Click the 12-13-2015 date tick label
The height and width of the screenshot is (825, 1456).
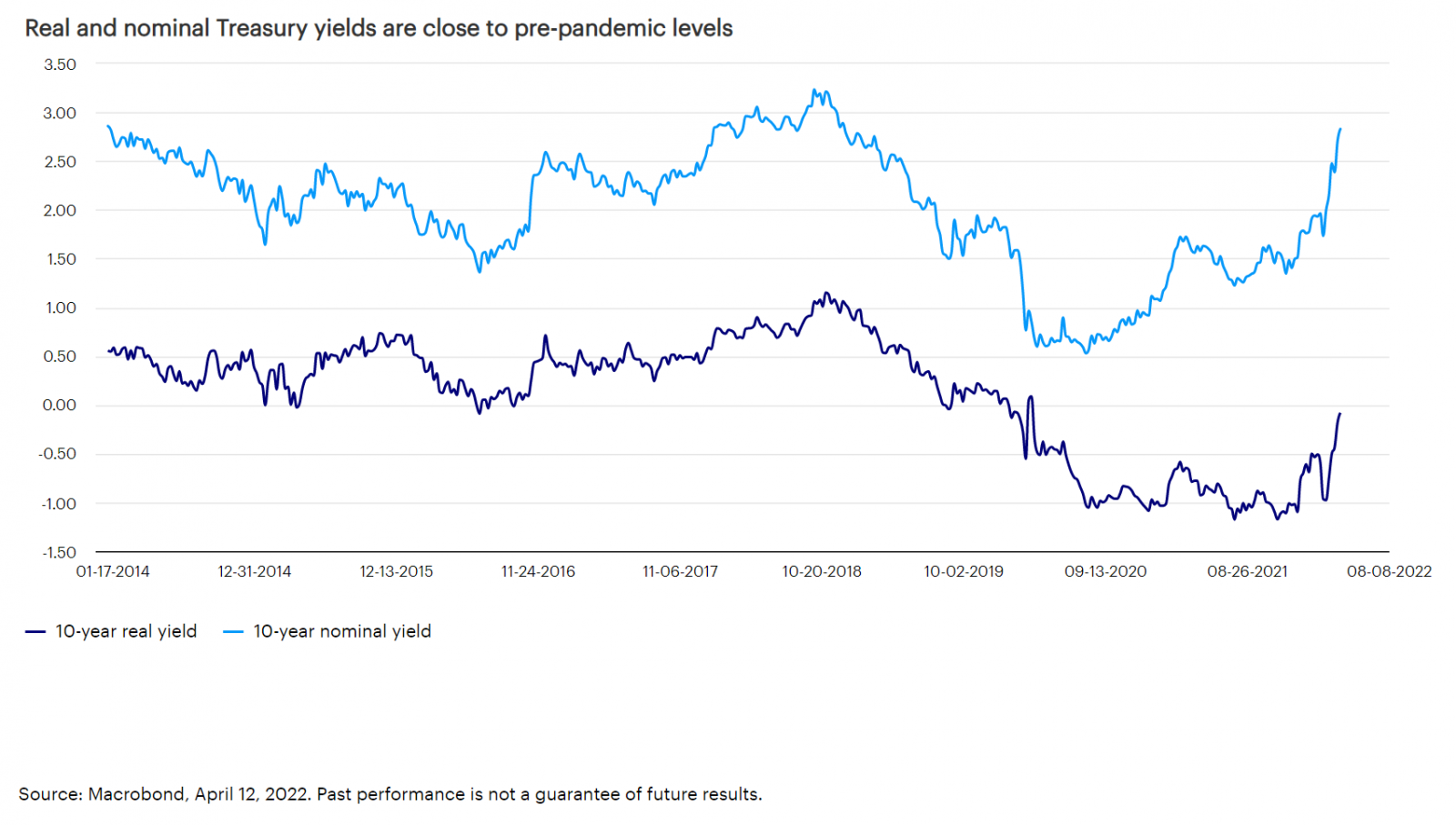click(397, 571)
